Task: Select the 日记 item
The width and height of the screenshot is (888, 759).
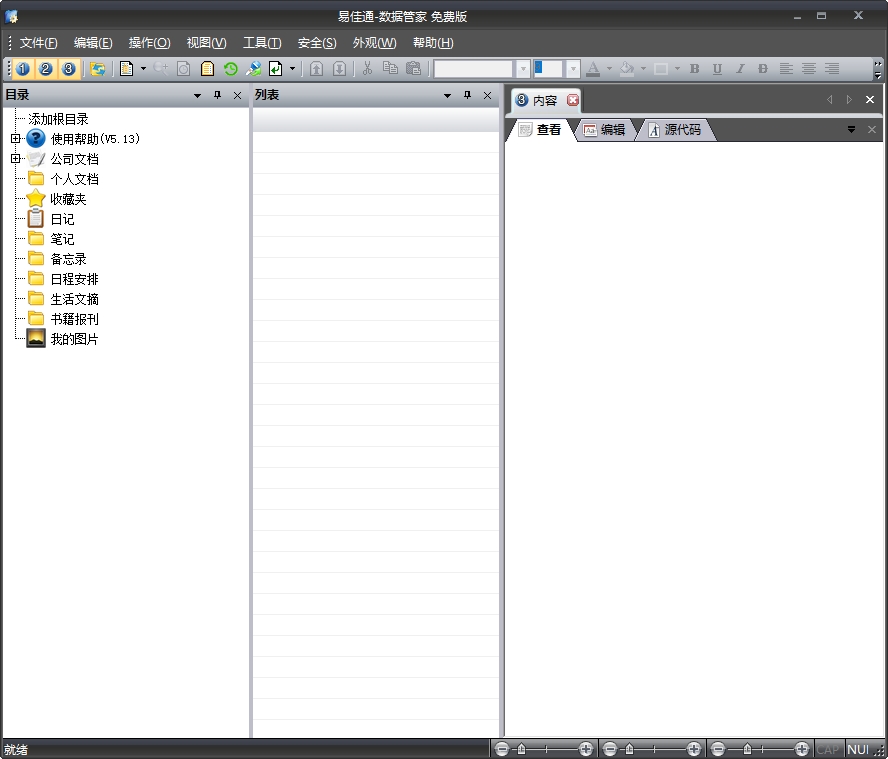Action: click(x=62, y=219)
